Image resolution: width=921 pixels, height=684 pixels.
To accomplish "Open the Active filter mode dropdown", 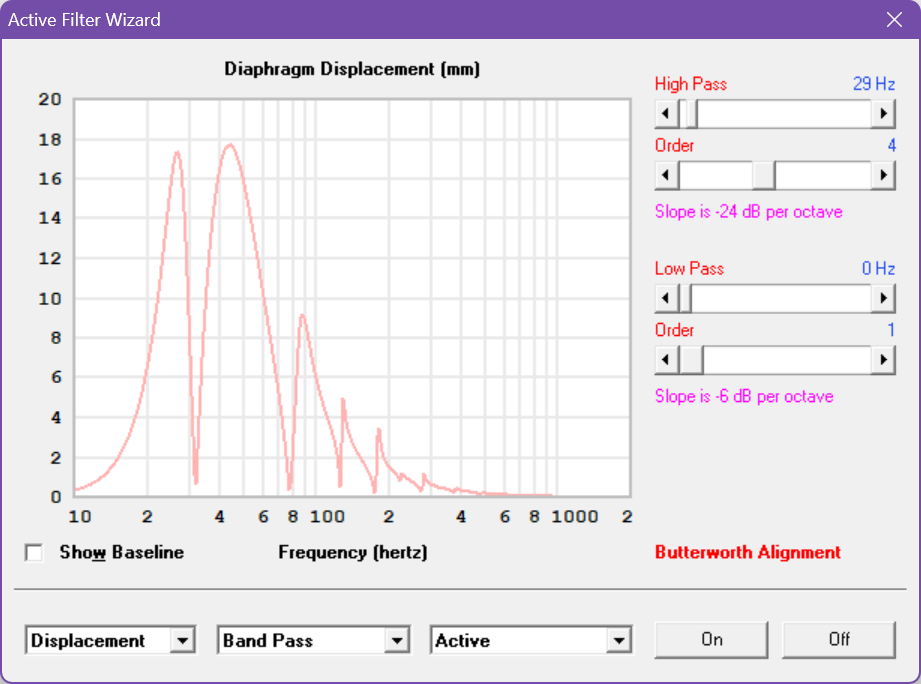I will coord(619,641).
